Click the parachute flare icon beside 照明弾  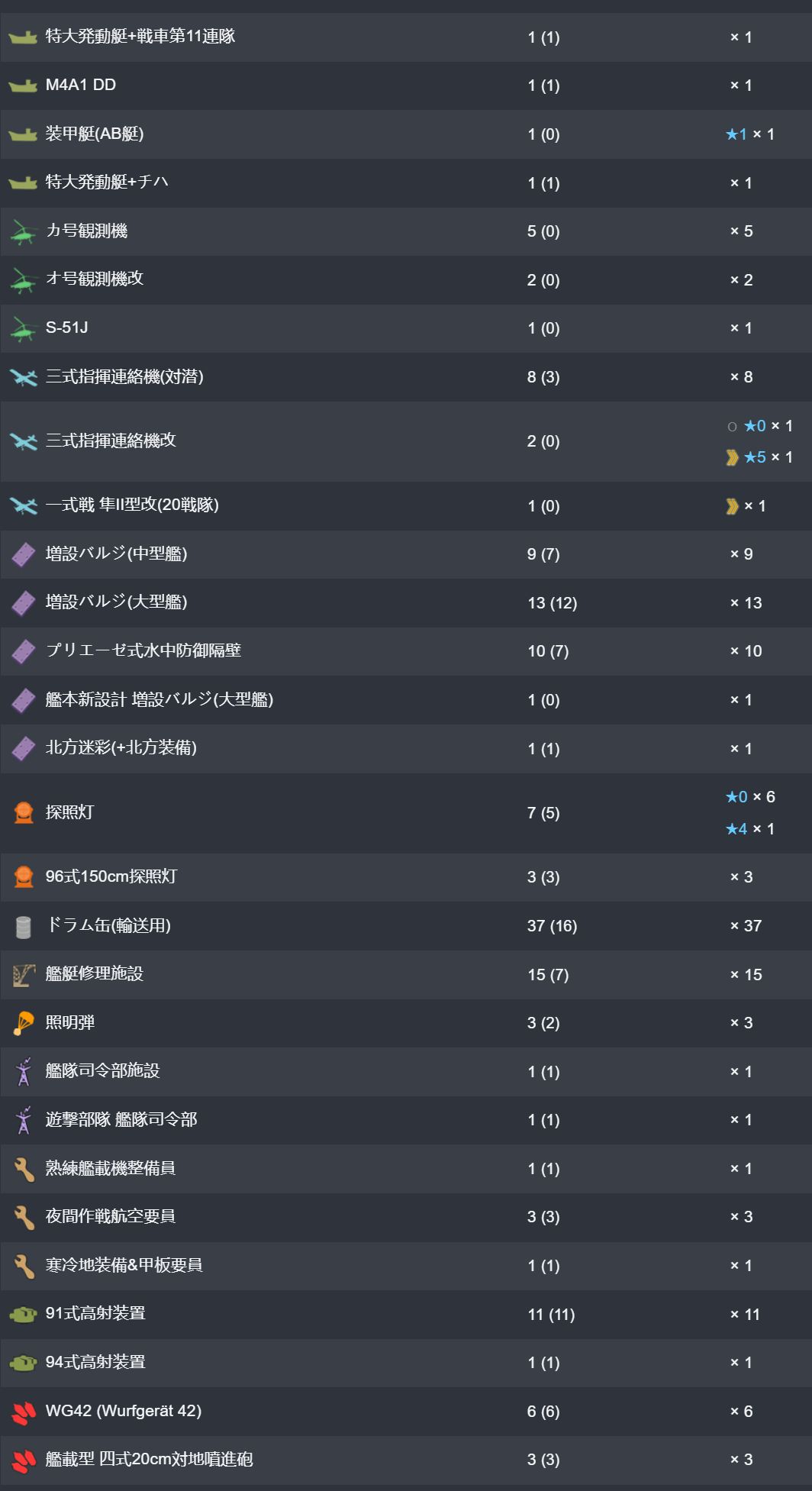click(24, 1023)
